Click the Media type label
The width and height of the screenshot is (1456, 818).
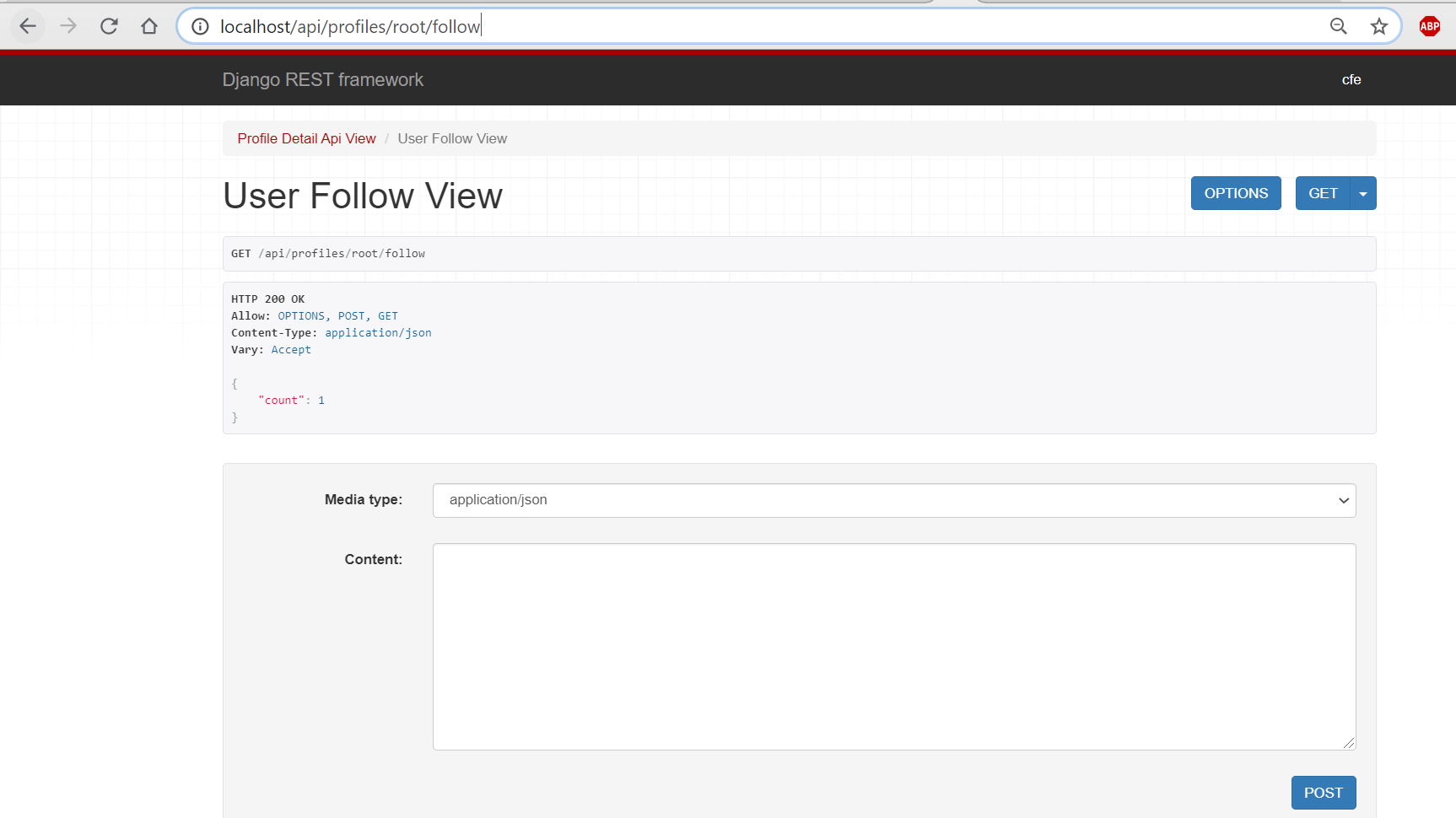364,499
